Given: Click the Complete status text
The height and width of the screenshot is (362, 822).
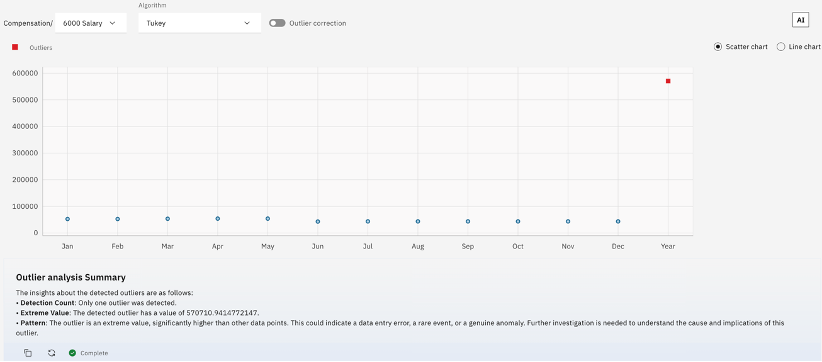Looking at the screenshot, I should coord(94,354).
